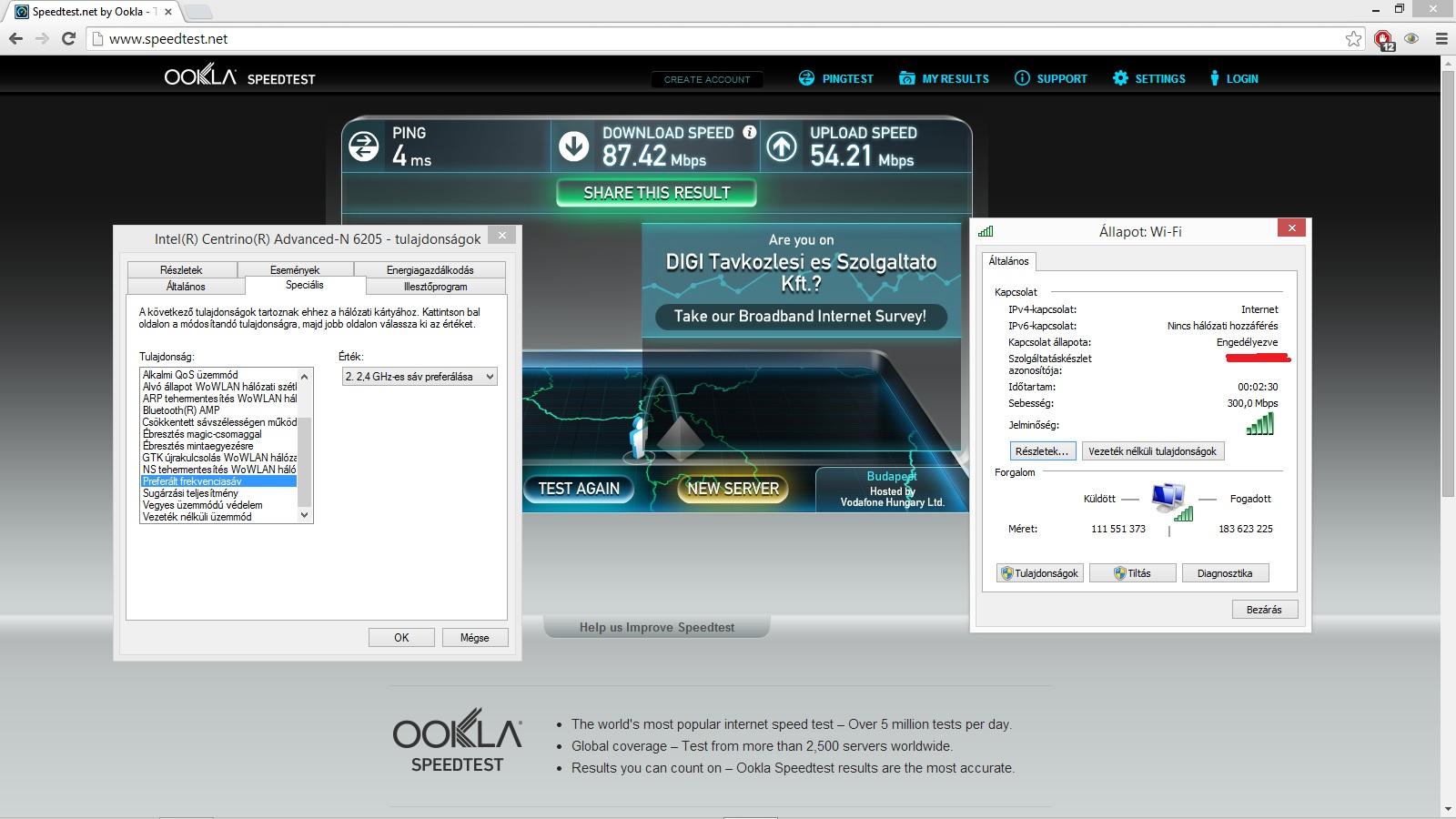Click the page vertical scrollbar thumb
Image resolution: width=1456 pixels, height=819 pixels.
[x=1448, y=284]
